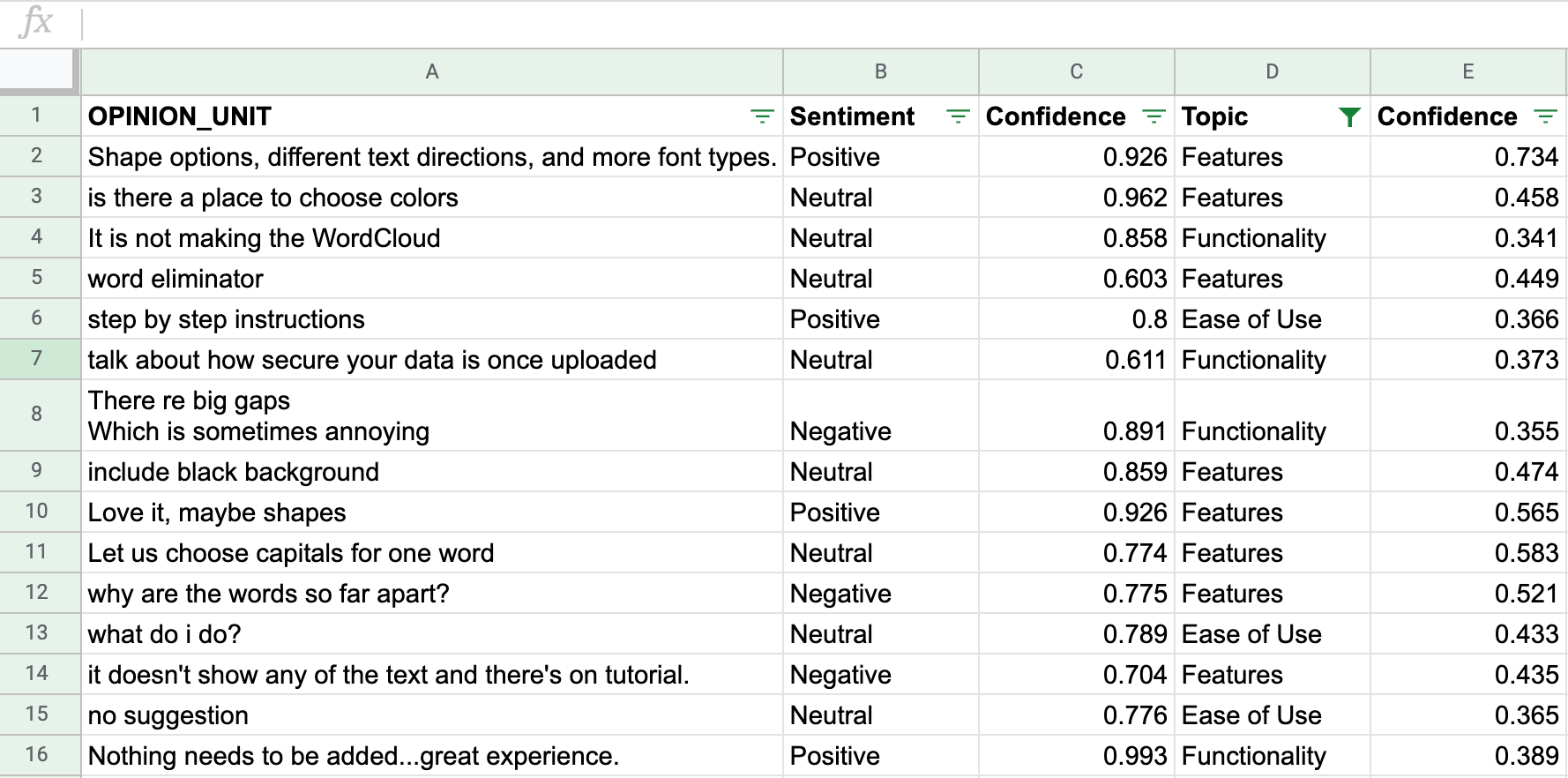Open filter for first Confidence column
Image resolution: width=1568 pixels, height=778 pixels.
(1153, 116)
